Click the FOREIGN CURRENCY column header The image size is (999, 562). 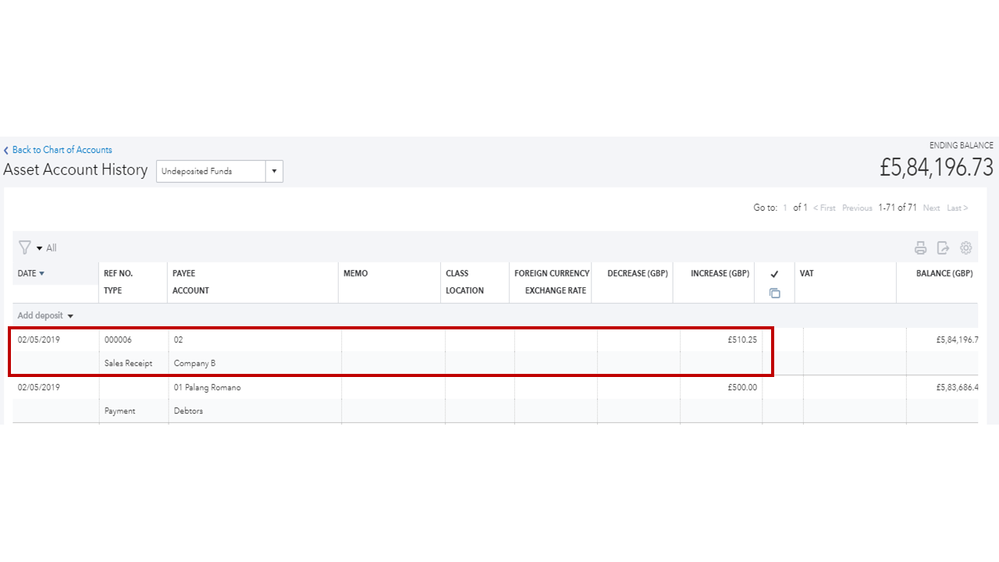tap(552, 273)
